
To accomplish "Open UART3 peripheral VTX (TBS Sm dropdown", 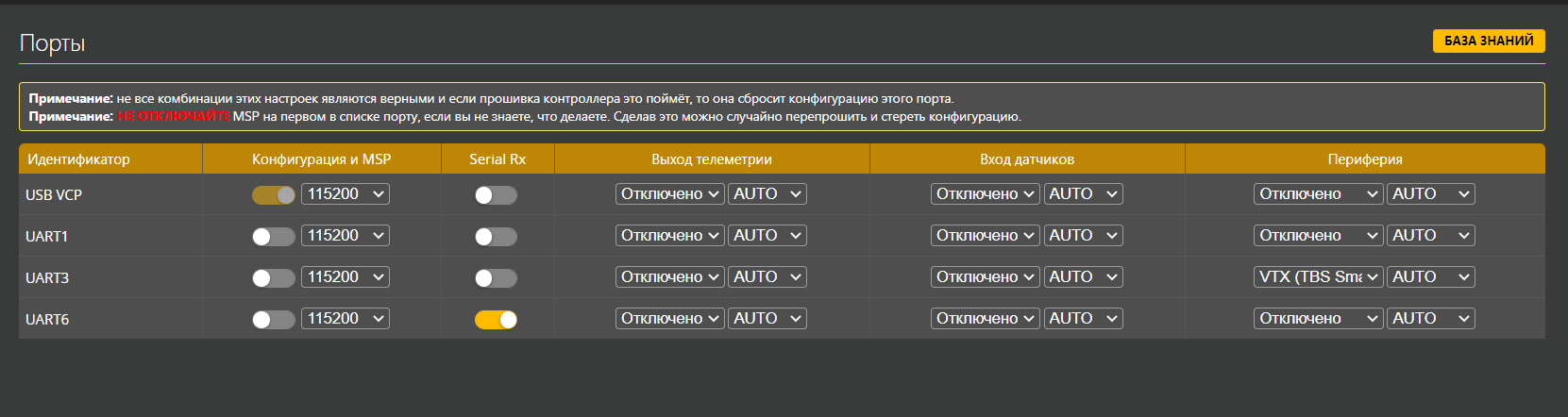I will point(1318,277).
